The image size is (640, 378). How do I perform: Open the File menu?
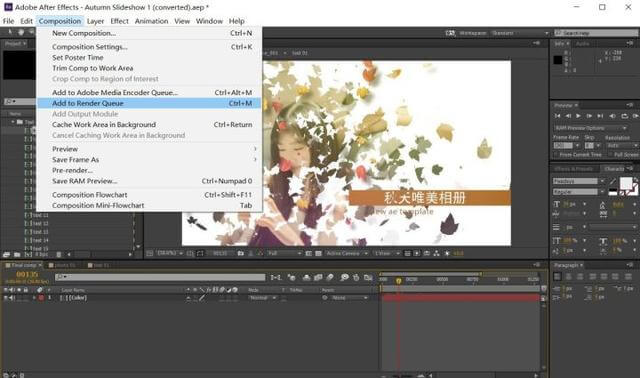pos(8,21)
